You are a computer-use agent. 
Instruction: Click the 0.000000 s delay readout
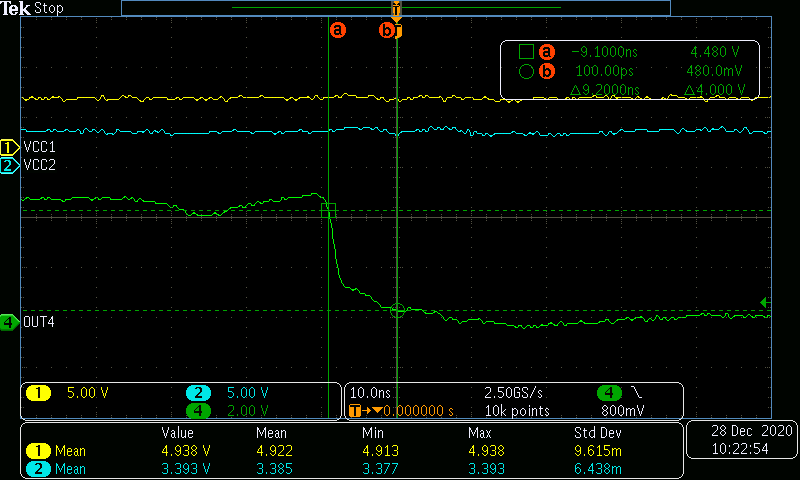click(419, 411)
